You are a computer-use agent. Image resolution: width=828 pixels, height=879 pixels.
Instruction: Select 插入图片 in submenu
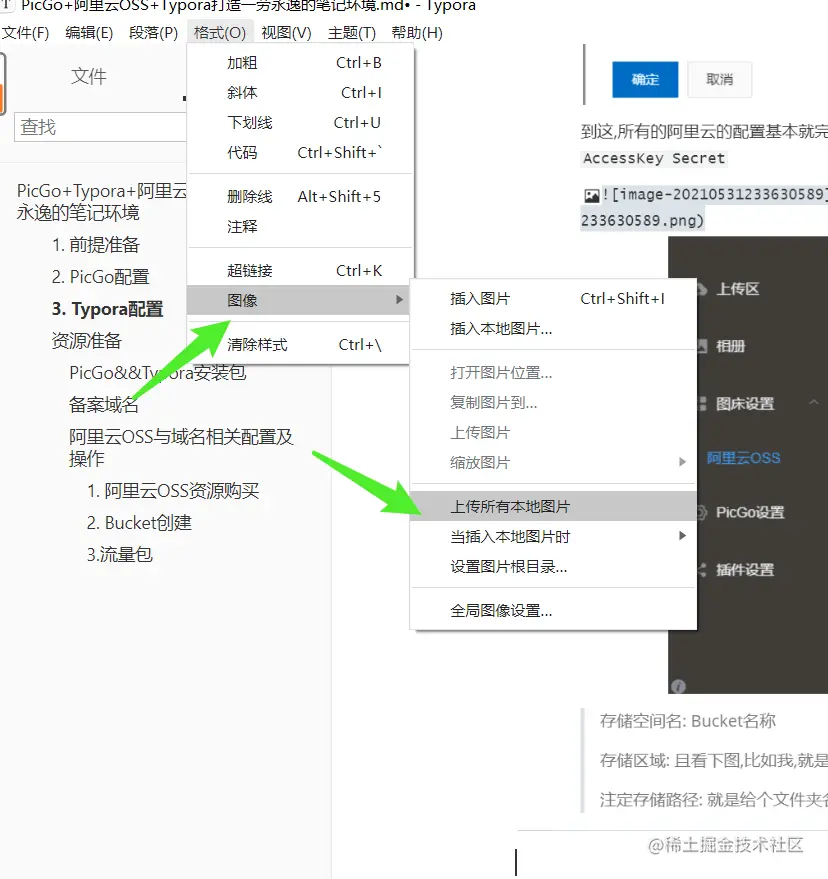[x=553, y=298]
